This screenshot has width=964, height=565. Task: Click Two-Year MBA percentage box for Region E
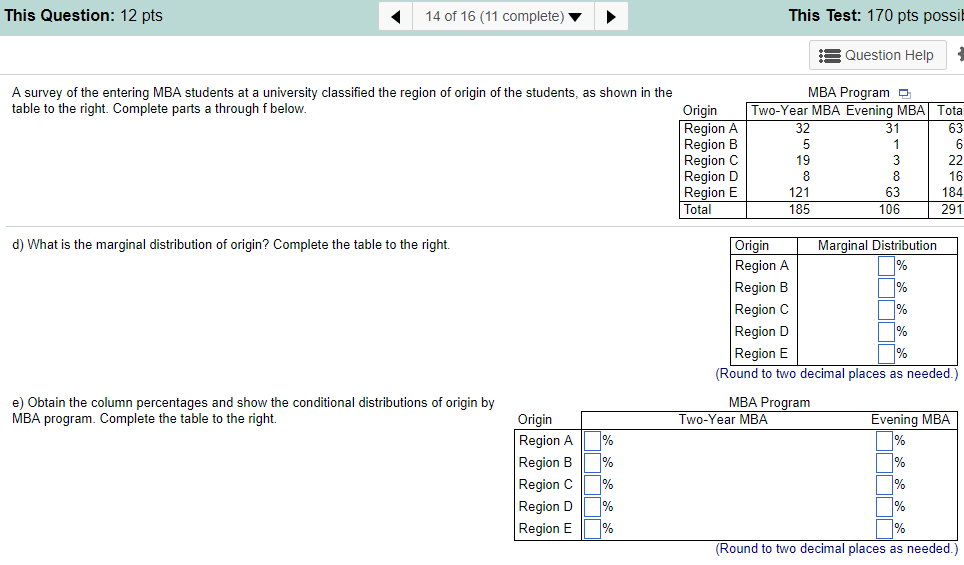tap(592, 529)
